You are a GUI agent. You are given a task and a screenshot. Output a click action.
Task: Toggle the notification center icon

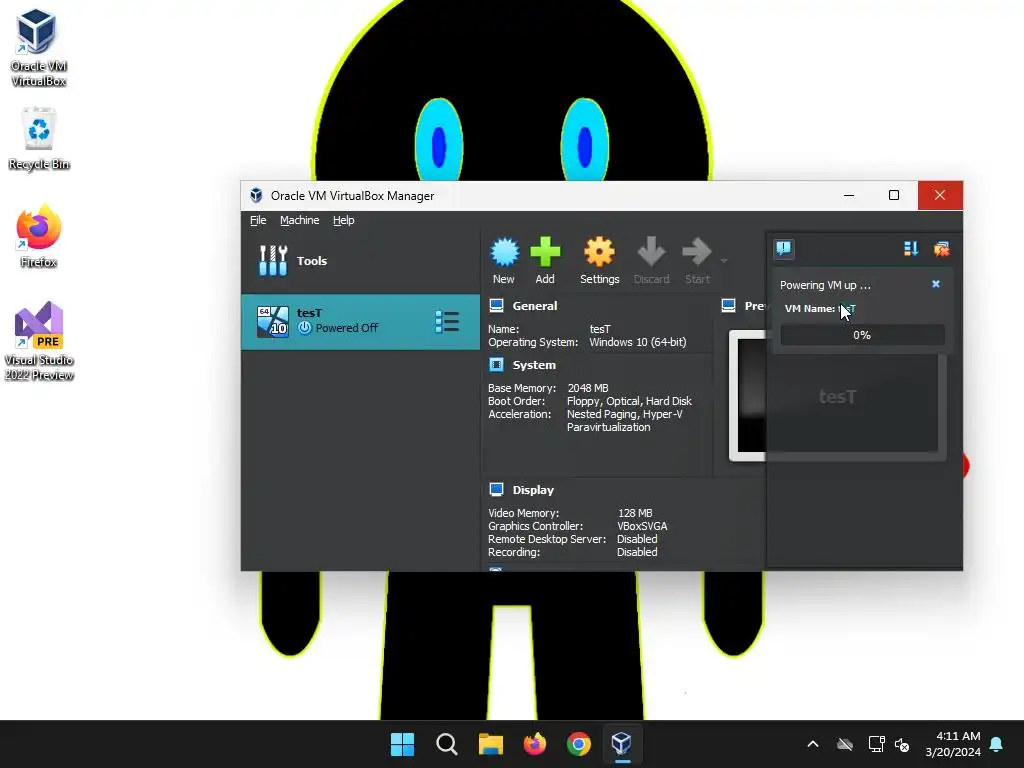point(784,249)
